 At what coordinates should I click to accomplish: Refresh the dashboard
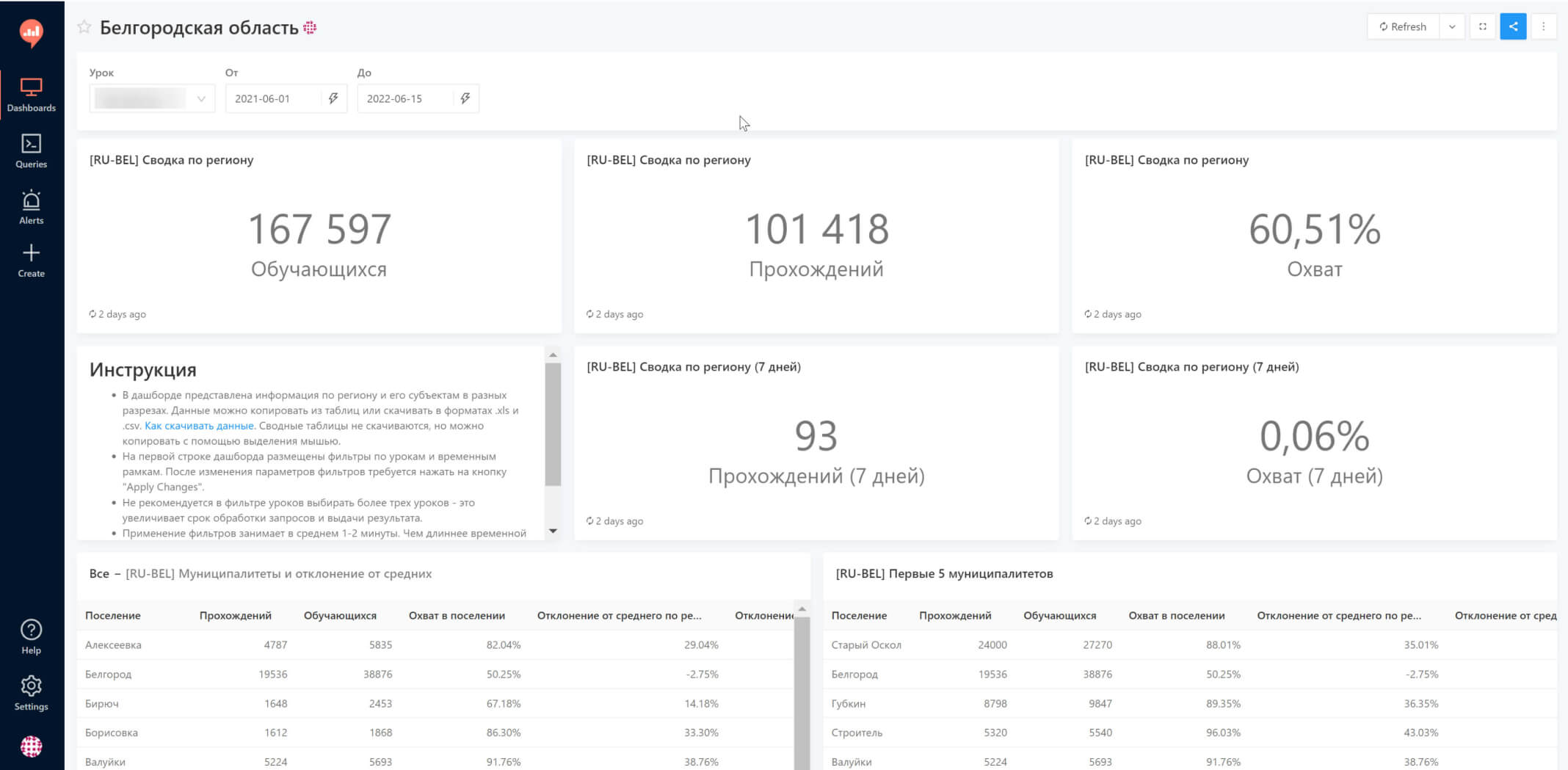(x=1403, y=26)
